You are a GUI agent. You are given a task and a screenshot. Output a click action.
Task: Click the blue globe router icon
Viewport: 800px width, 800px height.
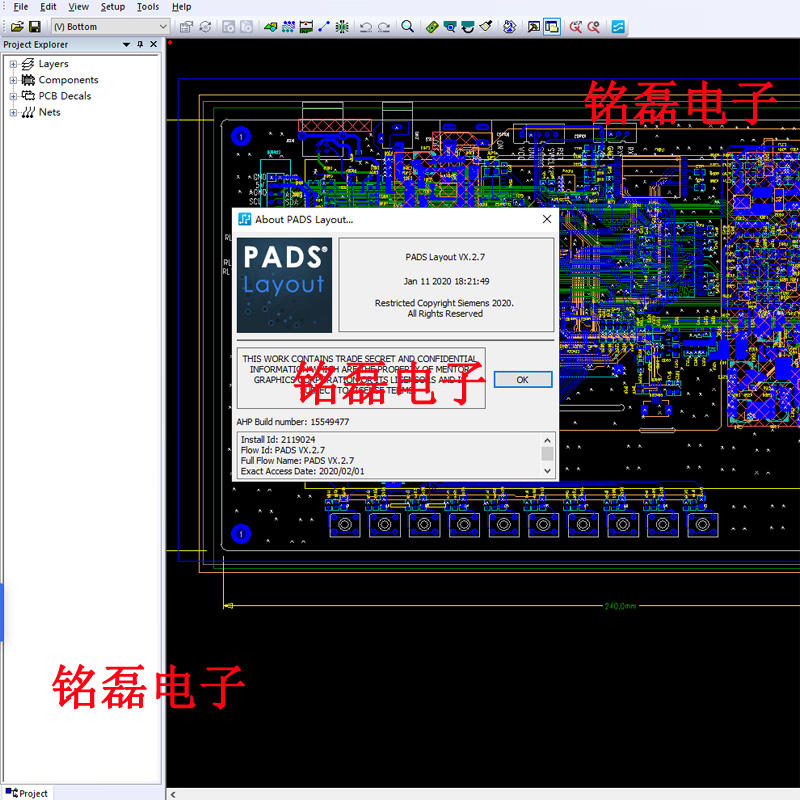509,27
